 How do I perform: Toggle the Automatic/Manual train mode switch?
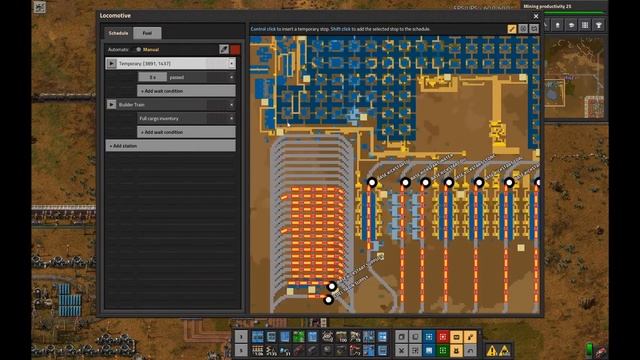click(138, 49)
